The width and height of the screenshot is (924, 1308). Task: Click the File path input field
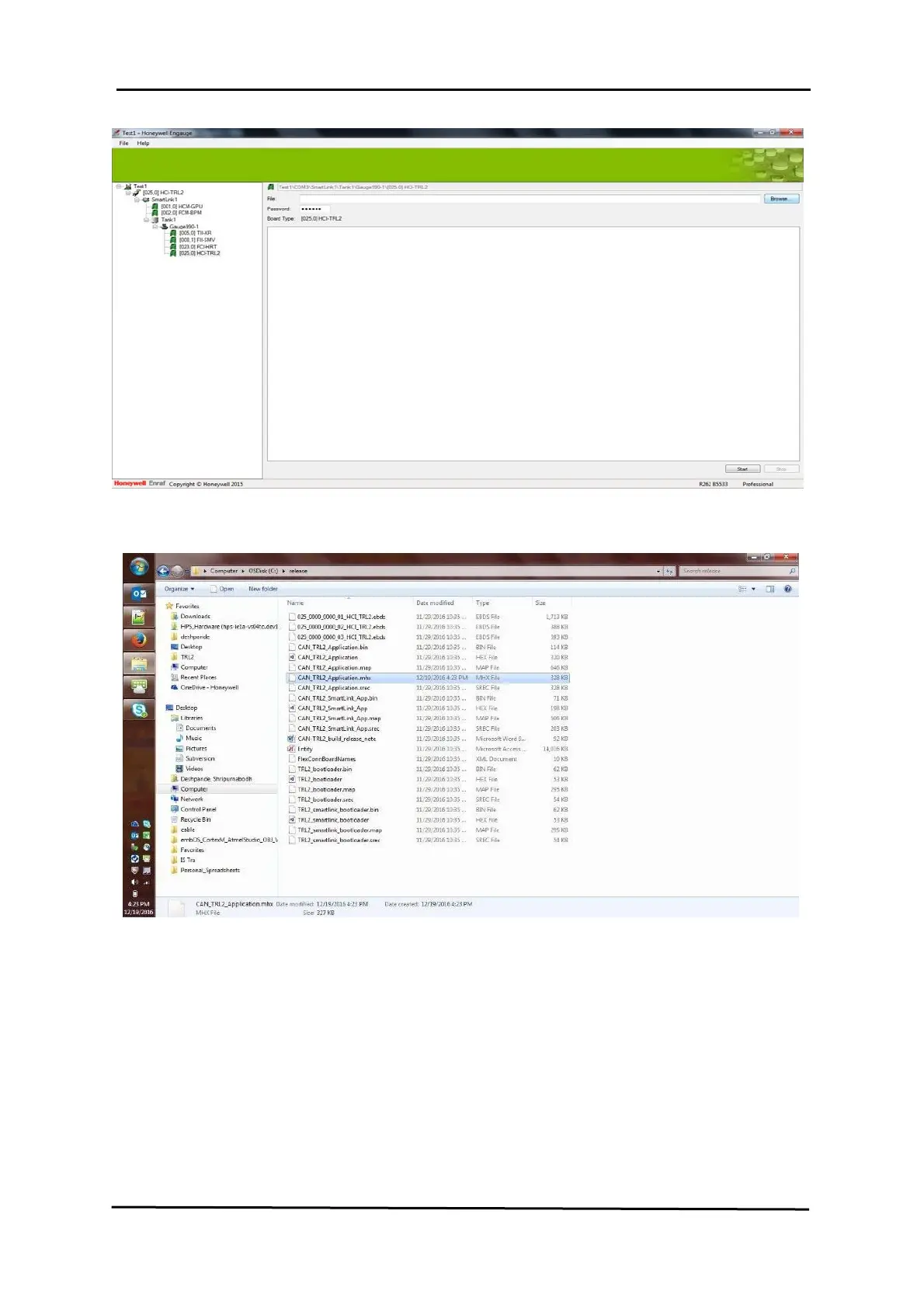529,200
